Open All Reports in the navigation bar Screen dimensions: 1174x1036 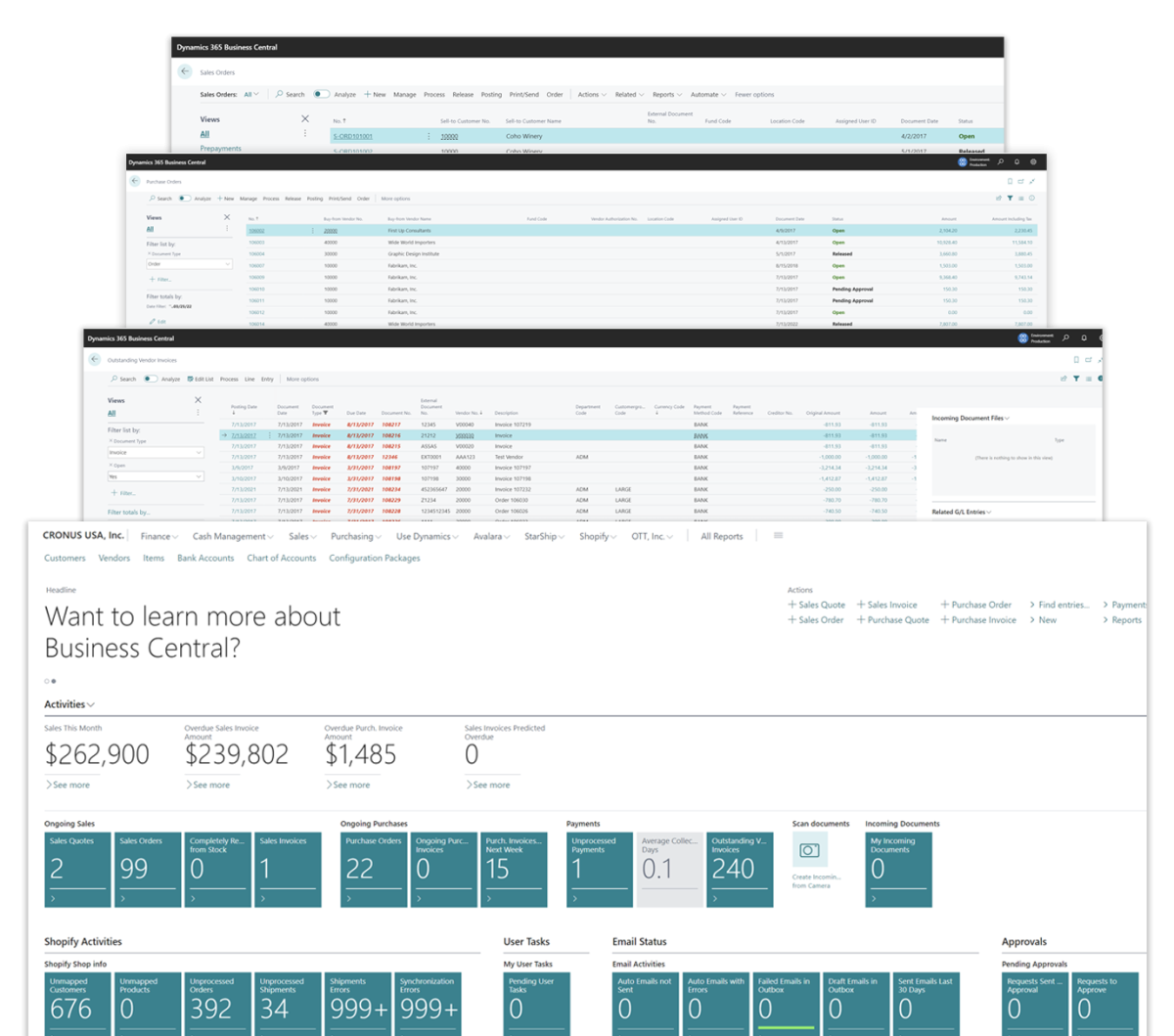click(722, 536)
